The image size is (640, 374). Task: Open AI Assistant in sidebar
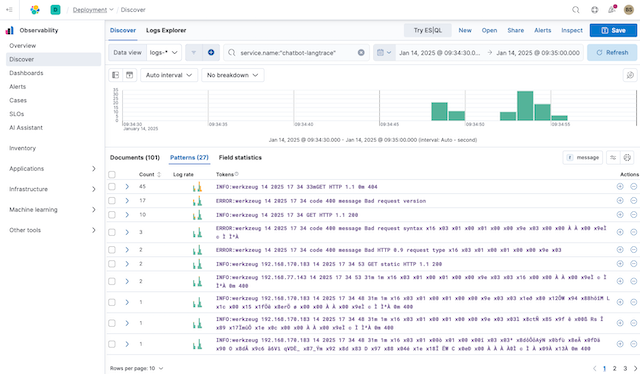coord(26,127)
